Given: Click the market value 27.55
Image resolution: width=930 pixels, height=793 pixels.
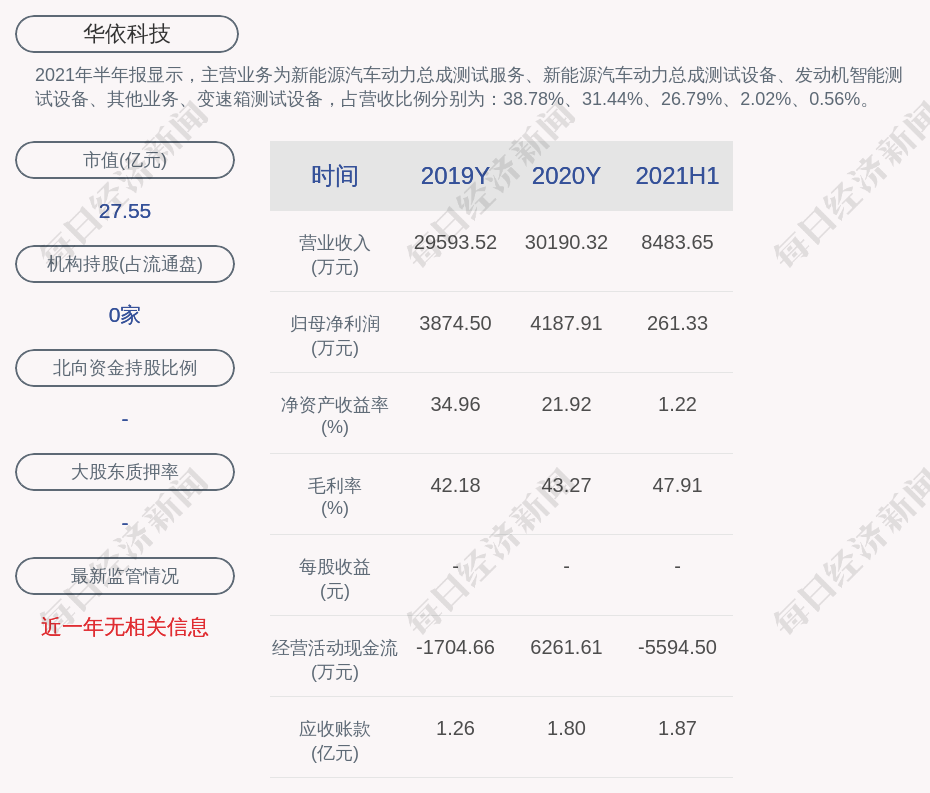Looking at the screenshot, I should (125, 211).
